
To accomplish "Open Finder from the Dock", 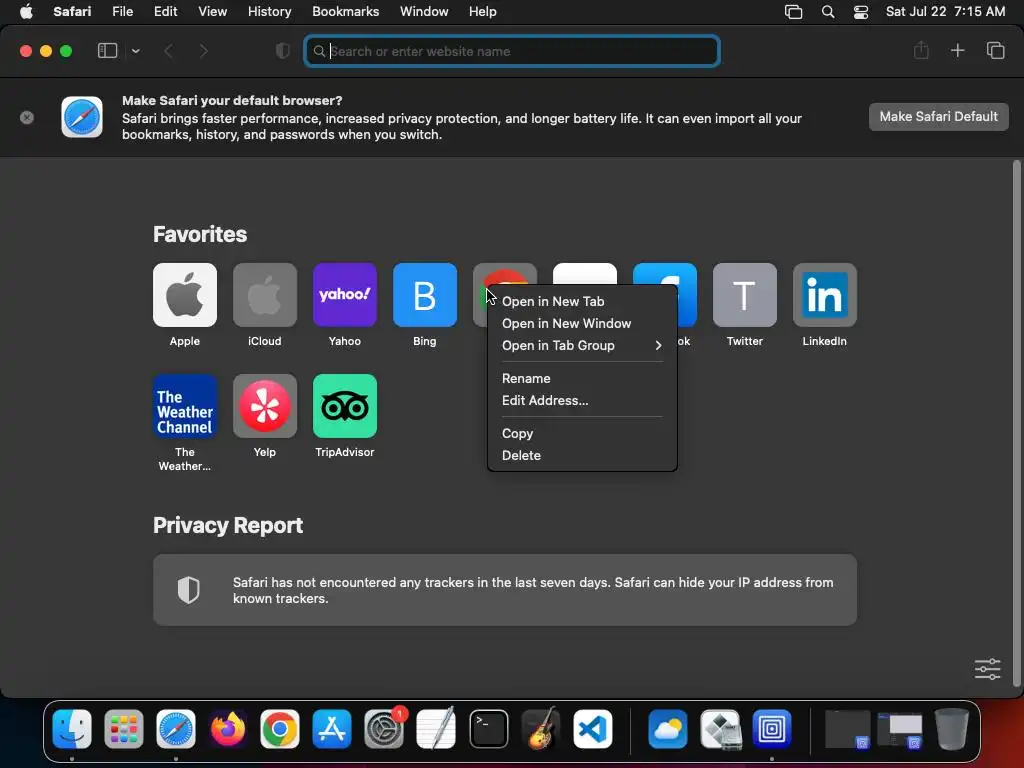I will click(x=72, y=729).
